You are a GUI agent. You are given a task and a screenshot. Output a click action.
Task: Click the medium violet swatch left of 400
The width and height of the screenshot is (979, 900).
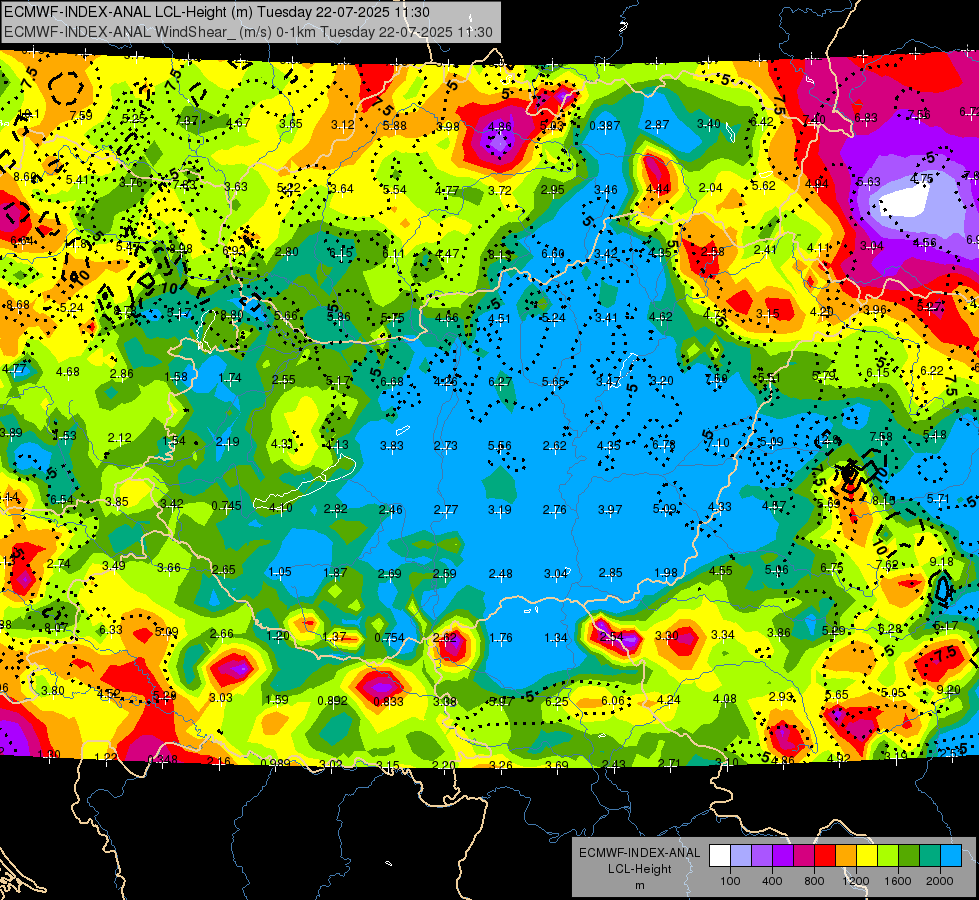(762, 856)
